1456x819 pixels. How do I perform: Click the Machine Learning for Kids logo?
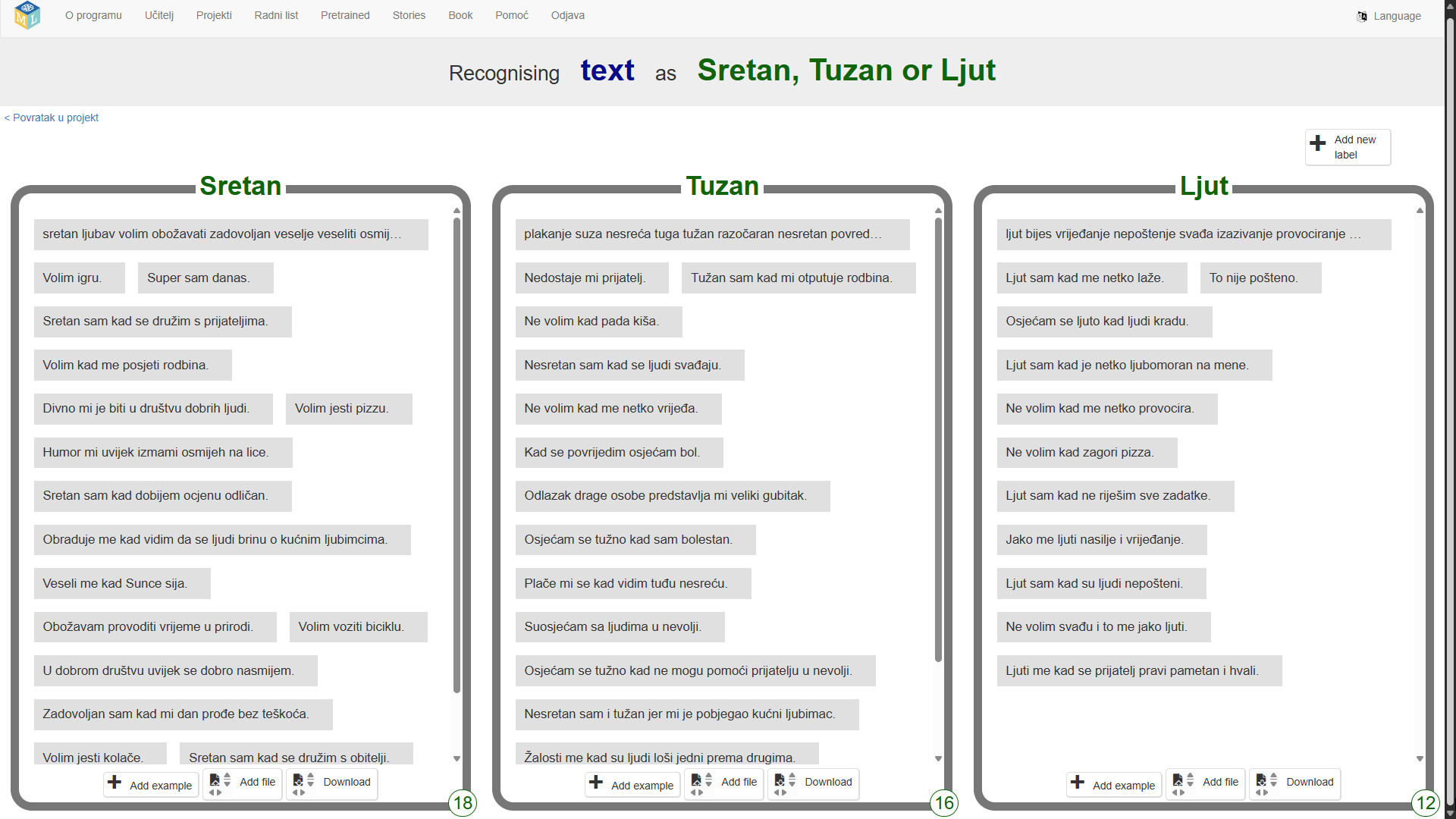[27, 15]
